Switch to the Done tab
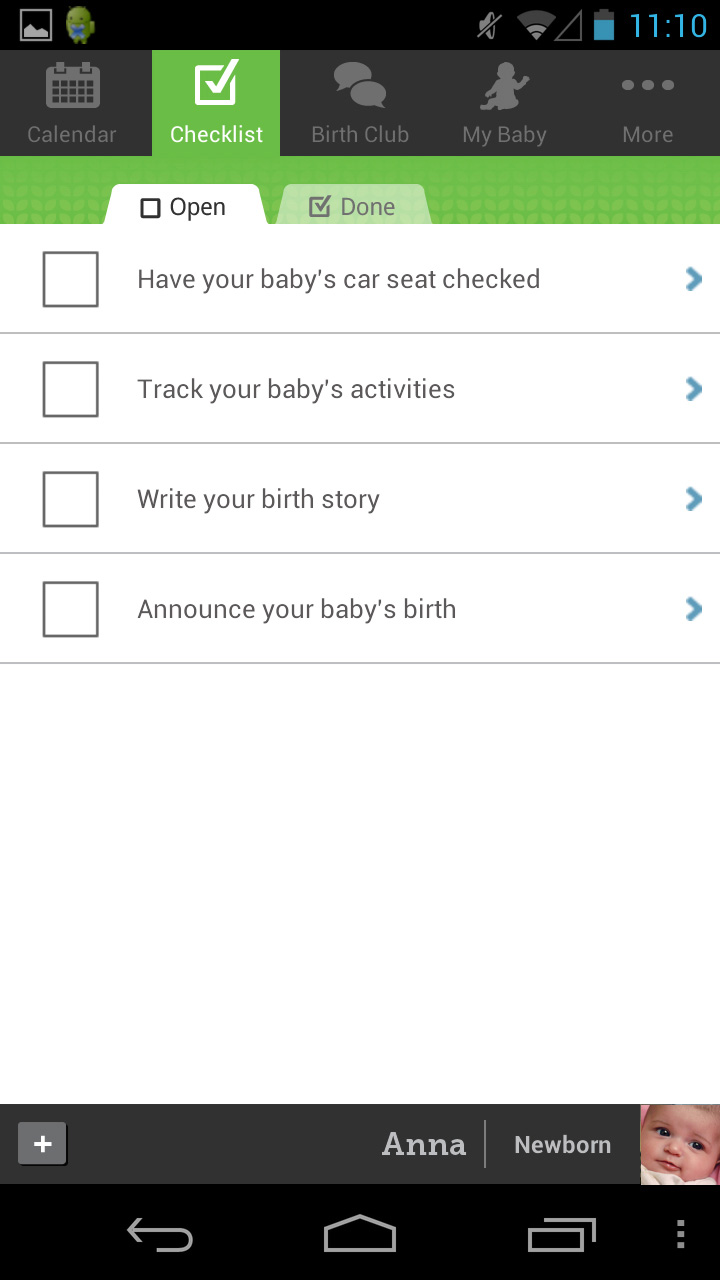Screen dimensions: 720x1280 tap(353, 207)
